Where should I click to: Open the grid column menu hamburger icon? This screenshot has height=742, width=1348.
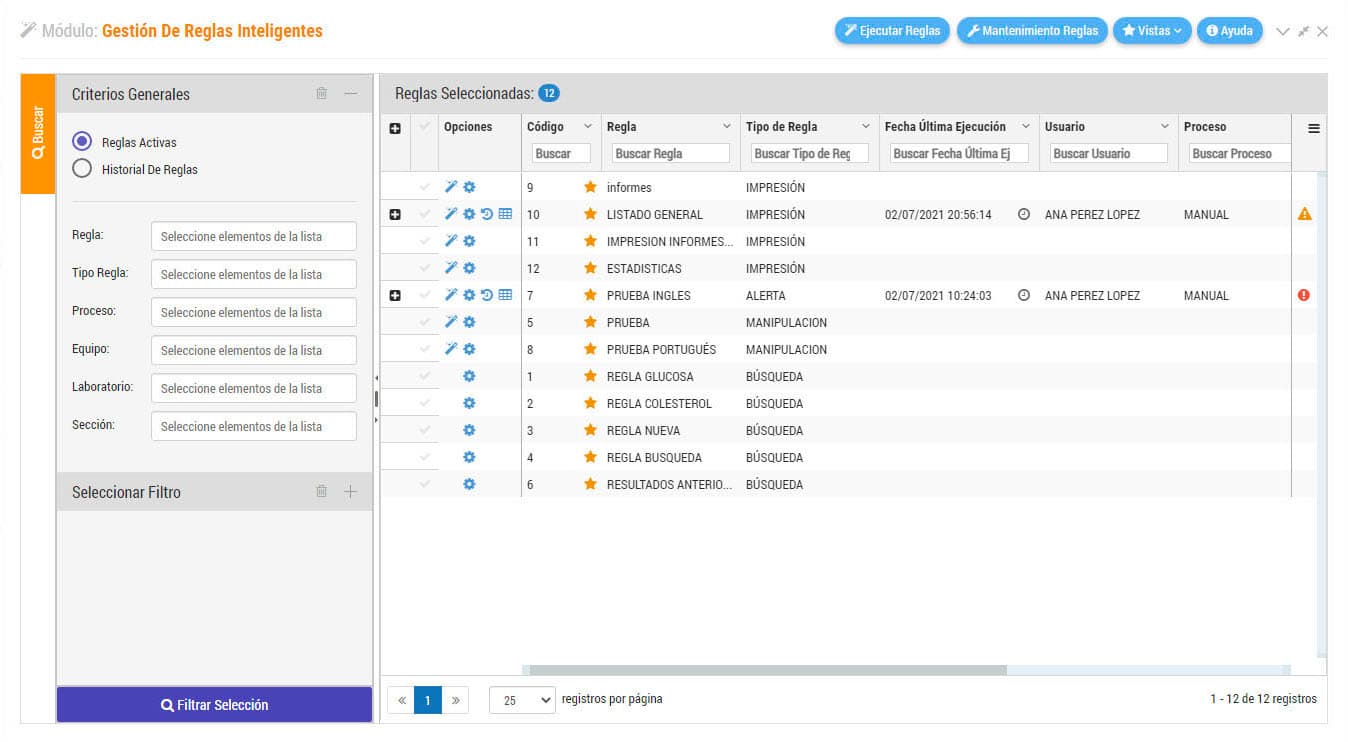click(x=1314, y=128)
